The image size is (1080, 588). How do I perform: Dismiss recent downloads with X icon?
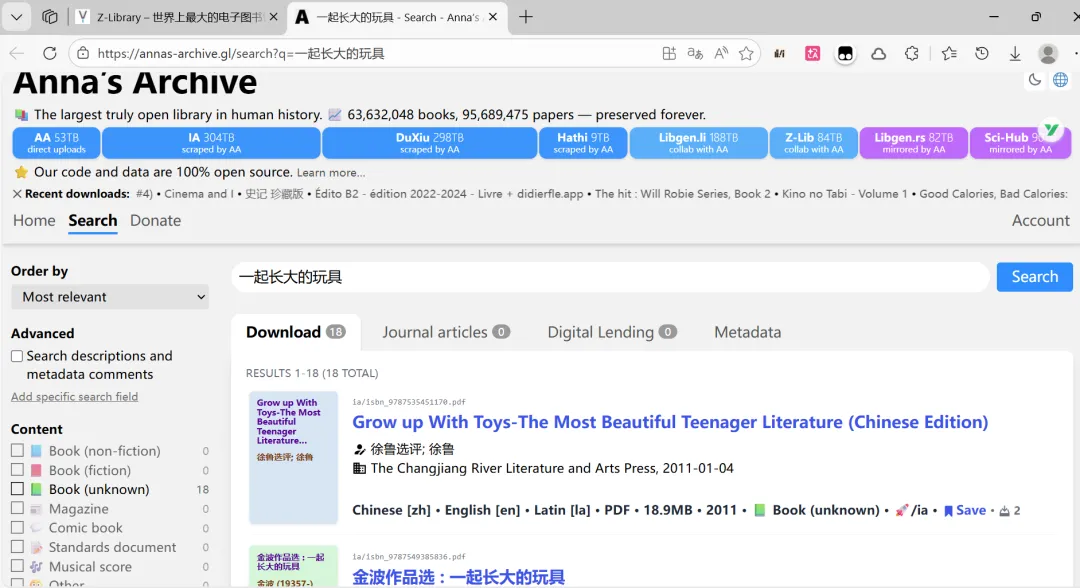click(x=17, y=194)
